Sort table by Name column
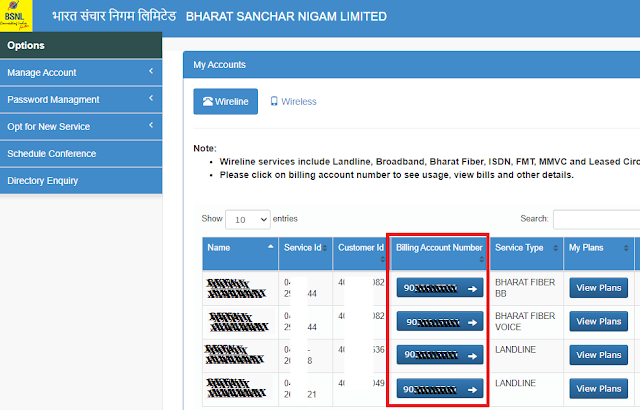640x410 pixels. [x=240, y=254]
